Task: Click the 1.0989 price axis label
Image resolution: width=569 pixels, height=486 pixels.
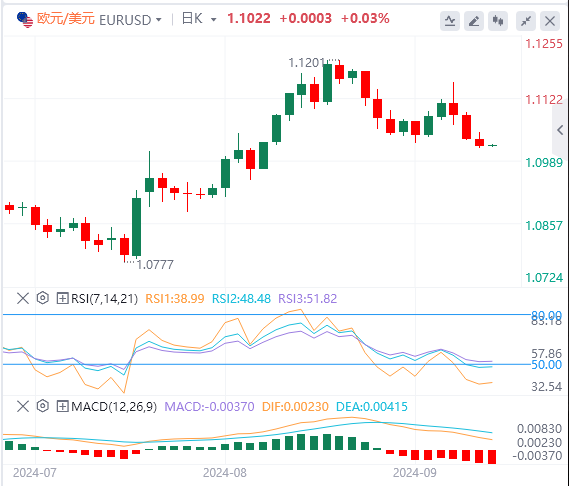Action: click(544, 163)
